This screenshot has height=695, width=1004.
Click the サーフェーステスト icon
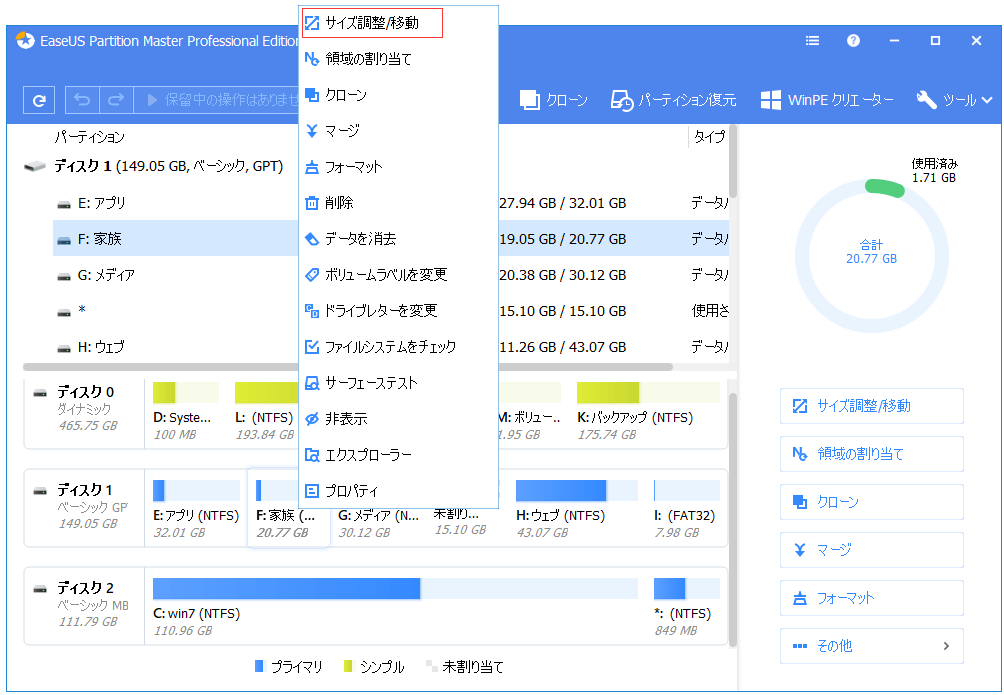click(312, 383)
